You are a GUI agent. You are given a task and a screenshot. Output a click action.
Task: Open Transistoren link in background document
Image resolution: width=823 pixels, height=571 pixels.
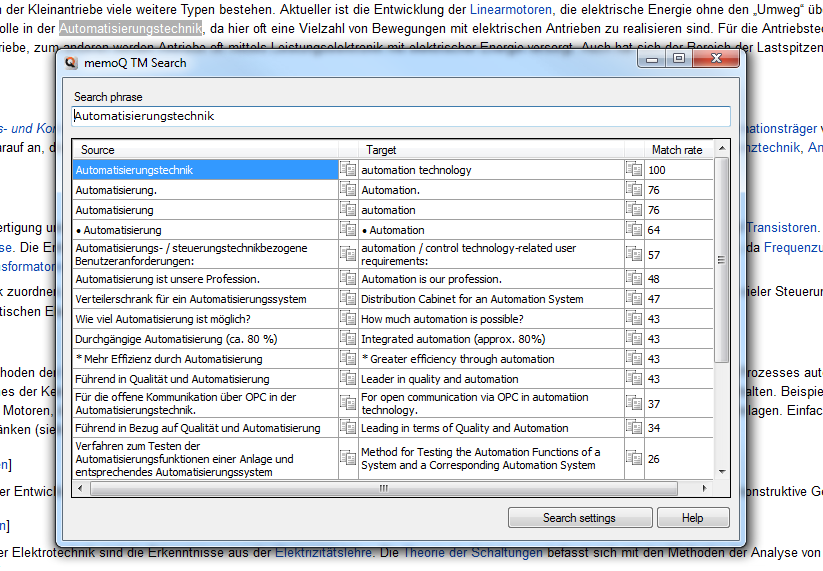[782, 227]
